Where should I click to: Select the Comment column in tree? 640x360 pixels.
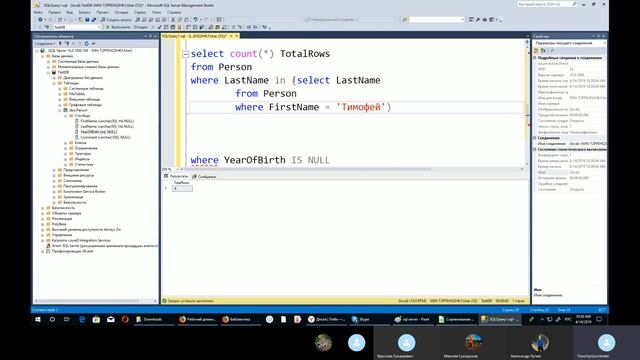105,137
